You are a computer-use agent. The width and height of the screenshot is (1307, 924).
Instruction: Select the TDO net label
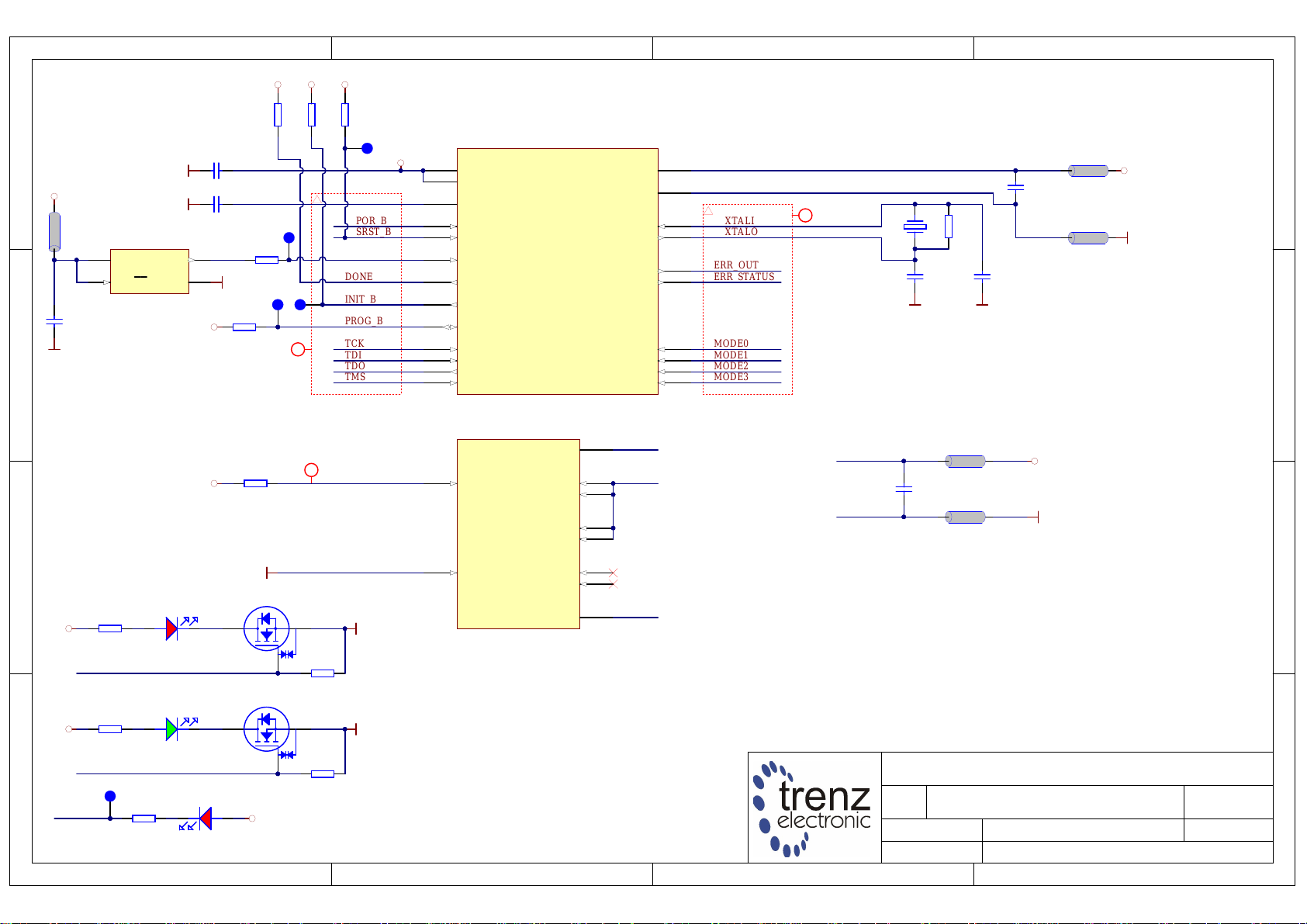pyautogui.click(x=355, y=366)
